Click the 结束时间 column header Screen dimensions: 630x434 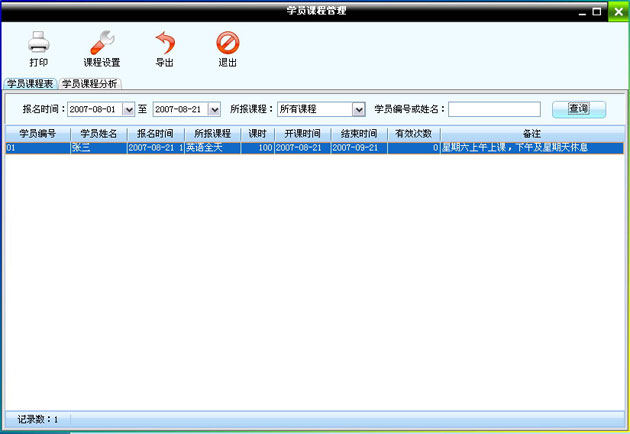click(x=358, y=133)
